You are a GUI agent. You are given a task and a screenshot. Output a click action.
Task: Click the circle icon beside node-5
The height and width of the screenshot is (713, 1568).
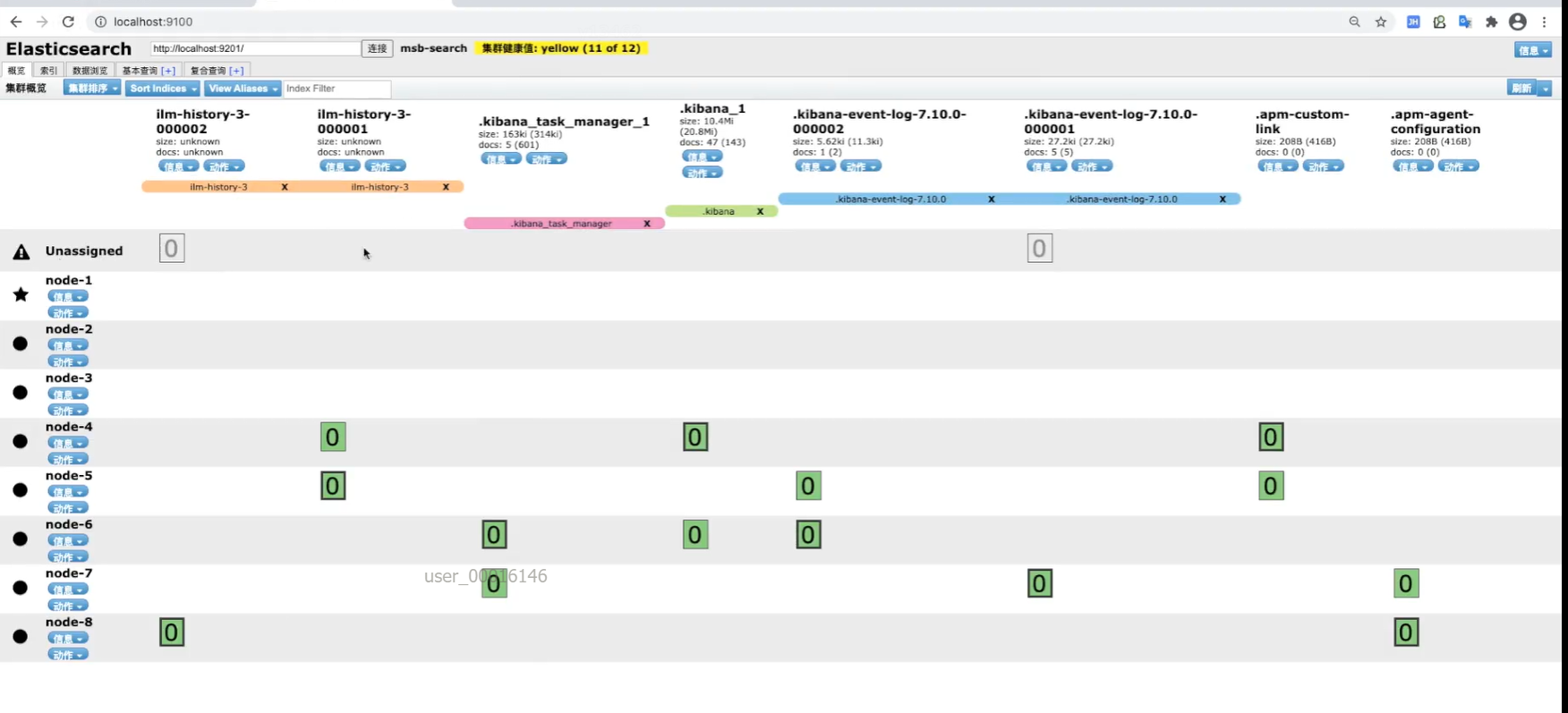pos(21,490)
